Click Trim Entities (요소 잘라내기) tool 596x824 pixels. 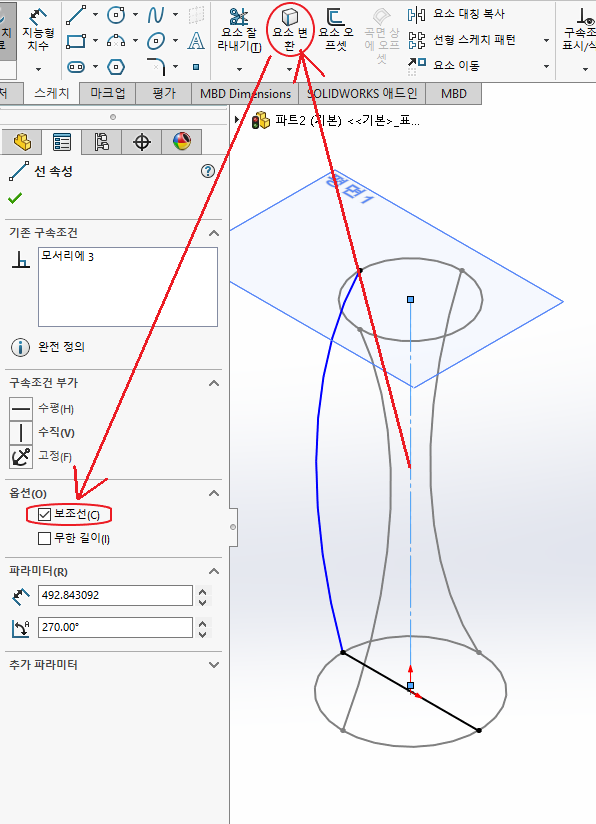[x=239, y=30]
